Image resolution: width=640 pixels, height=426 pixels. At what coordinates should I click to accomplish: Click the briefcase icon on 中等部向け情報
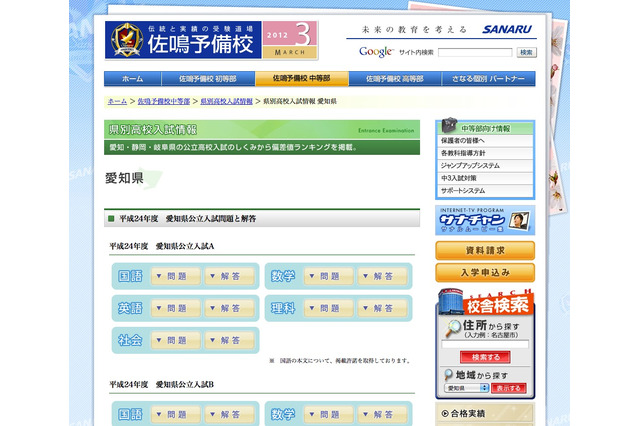[449, 125]
